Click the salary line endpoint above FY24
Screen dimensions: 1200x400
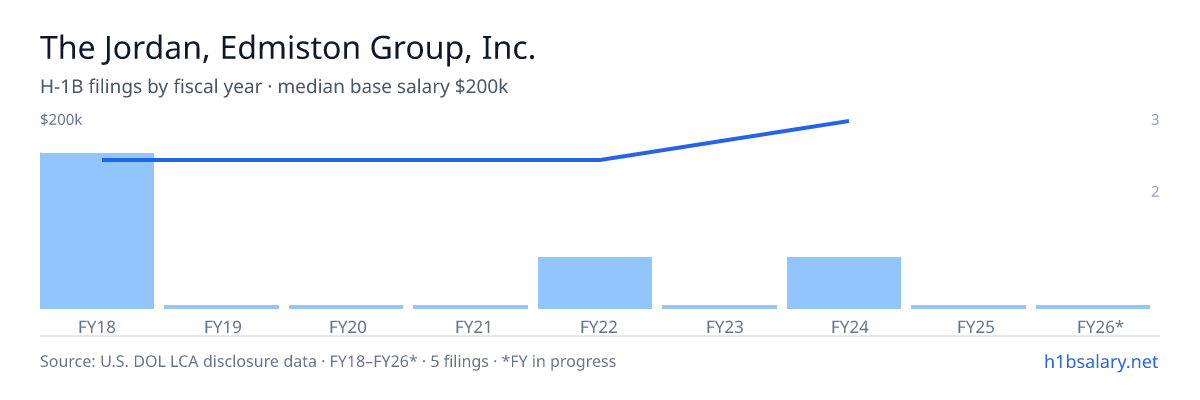(847, 121)
